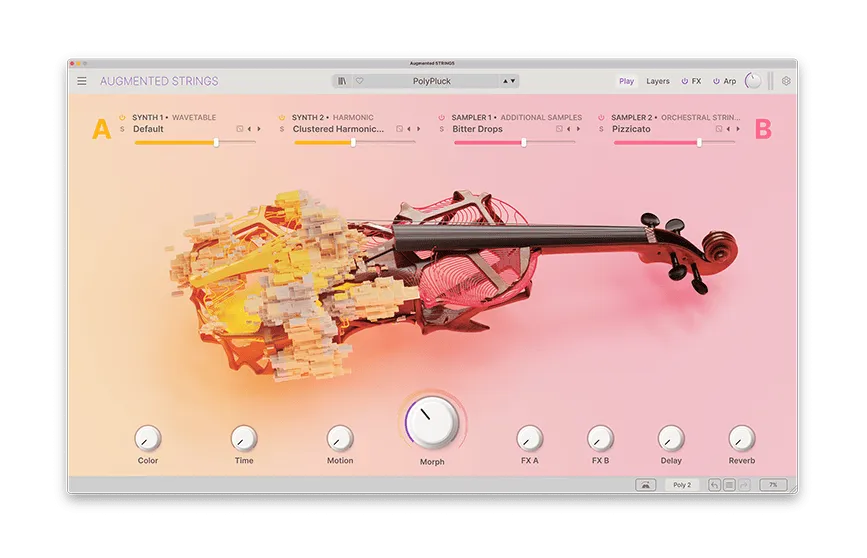The width and height of the screenshot is (867, 558).
Task: Click the FX A macro knob
Action: [530, 439]
